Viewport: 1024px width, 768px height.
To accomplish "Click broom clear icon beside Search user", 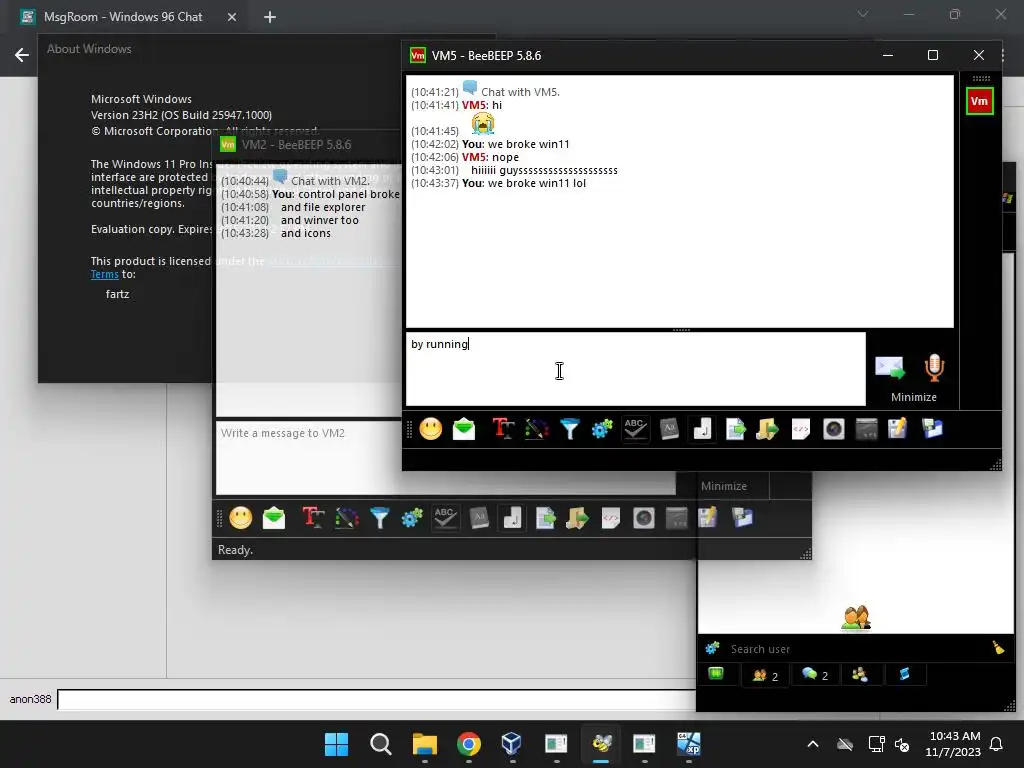I will click(x=999, y=647).
